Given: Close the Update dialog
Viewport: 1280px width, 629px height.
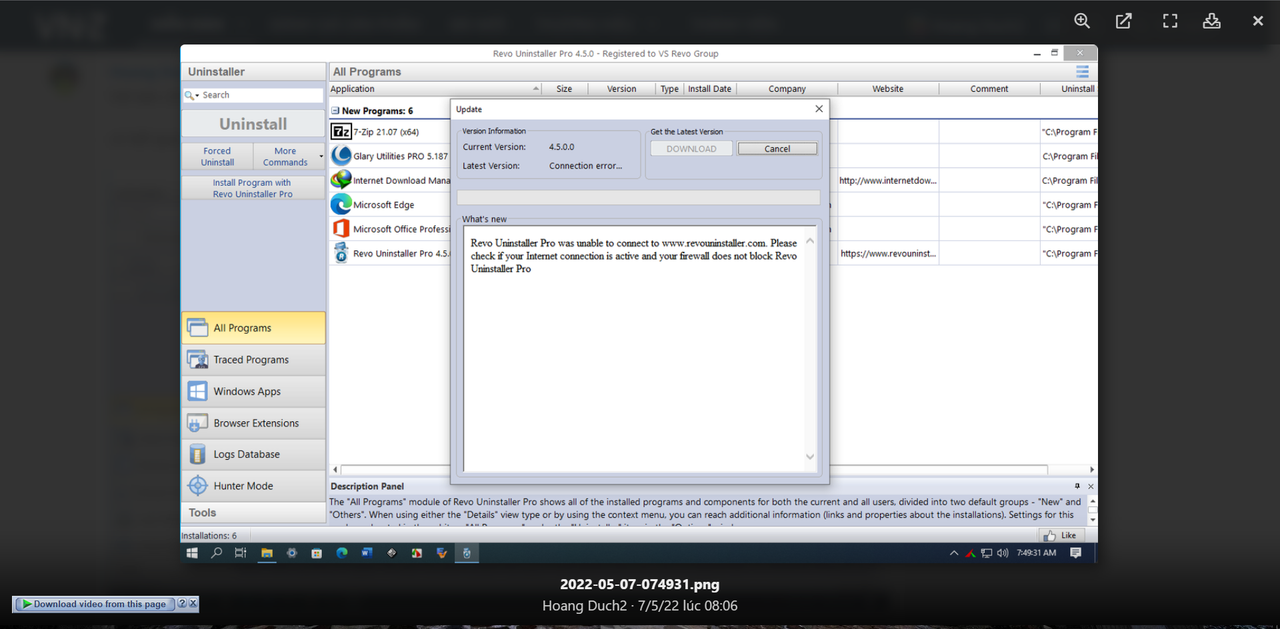Looking at the screenshot, I should (x=819, y=109).
